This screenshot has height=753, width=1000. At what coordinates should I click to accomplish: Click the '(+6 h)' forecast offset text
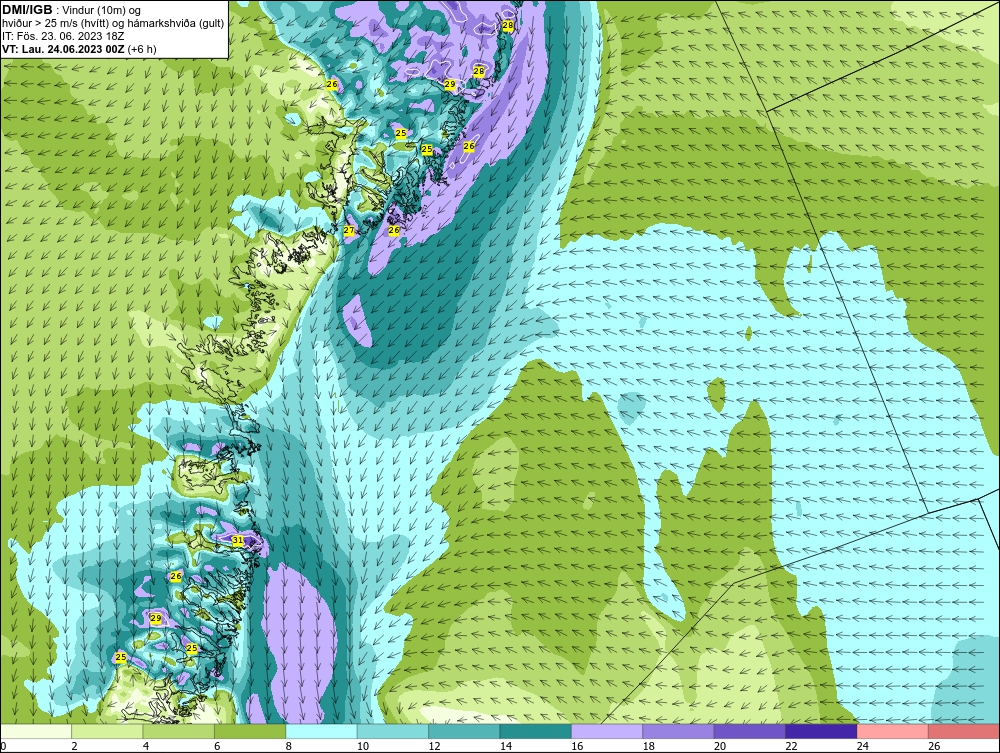click(x=142, y=49)
